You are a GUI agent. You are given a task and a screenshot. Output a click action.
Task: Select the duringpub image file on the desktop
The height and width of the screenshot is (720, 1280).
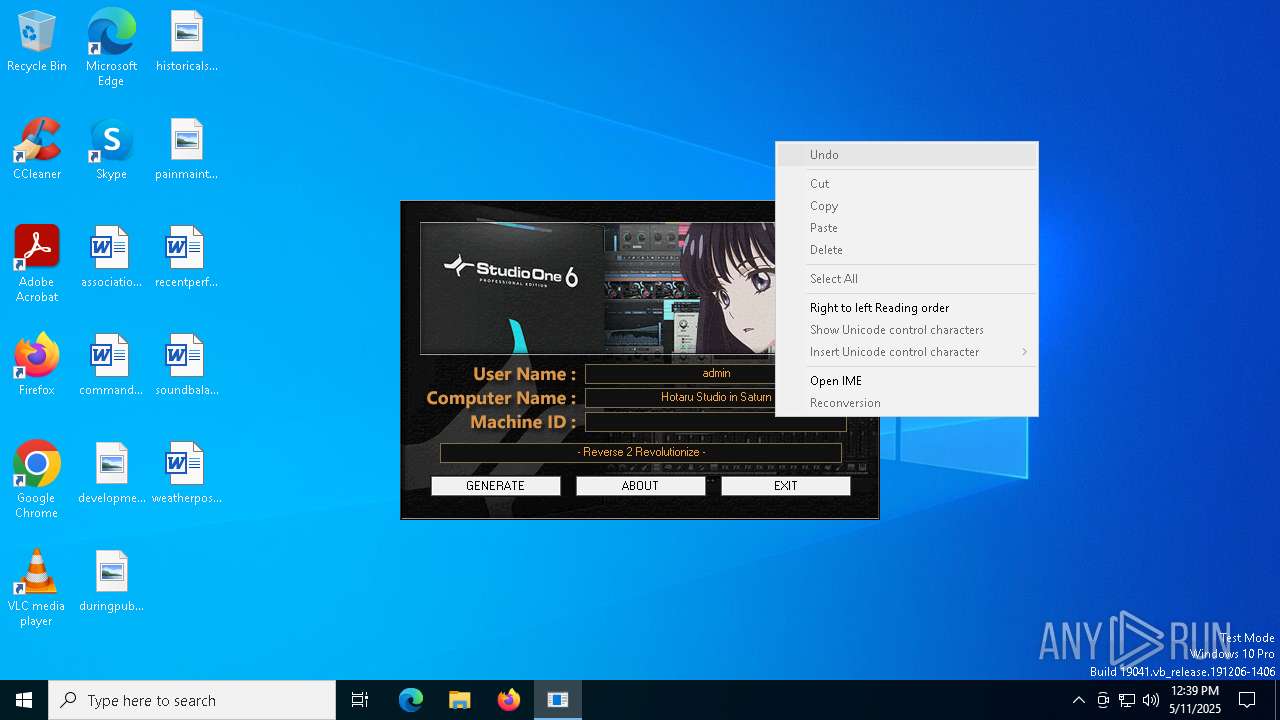click(111, 582)
